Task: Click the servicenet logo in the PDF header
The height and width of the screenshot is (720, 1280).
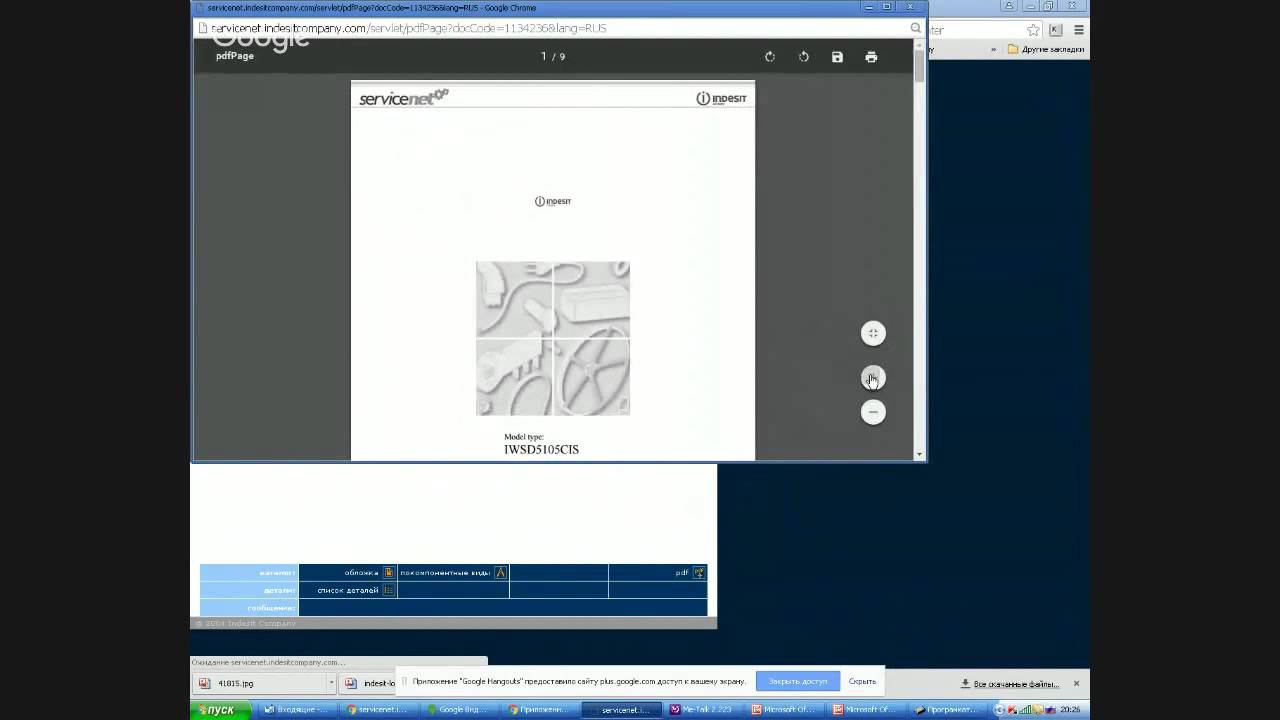Action: coord(404,97)
